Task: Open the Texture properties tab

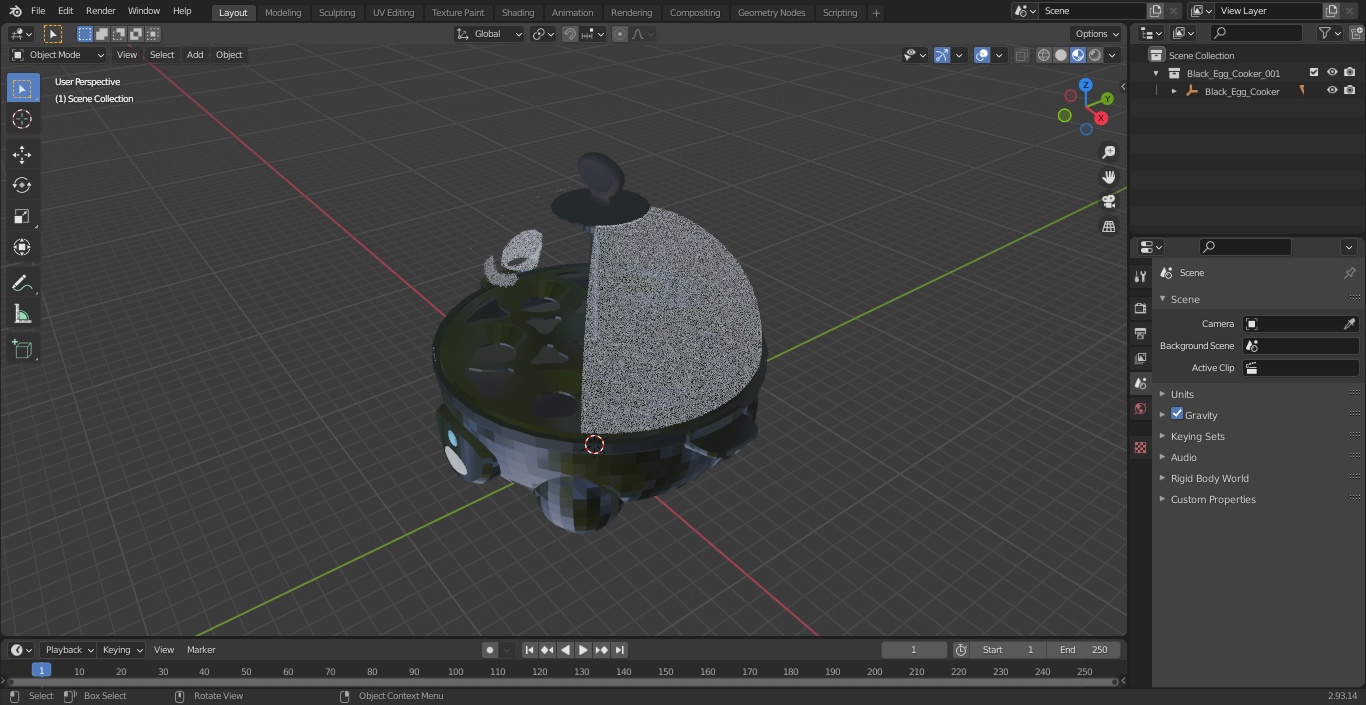Action: point(1140,448)
